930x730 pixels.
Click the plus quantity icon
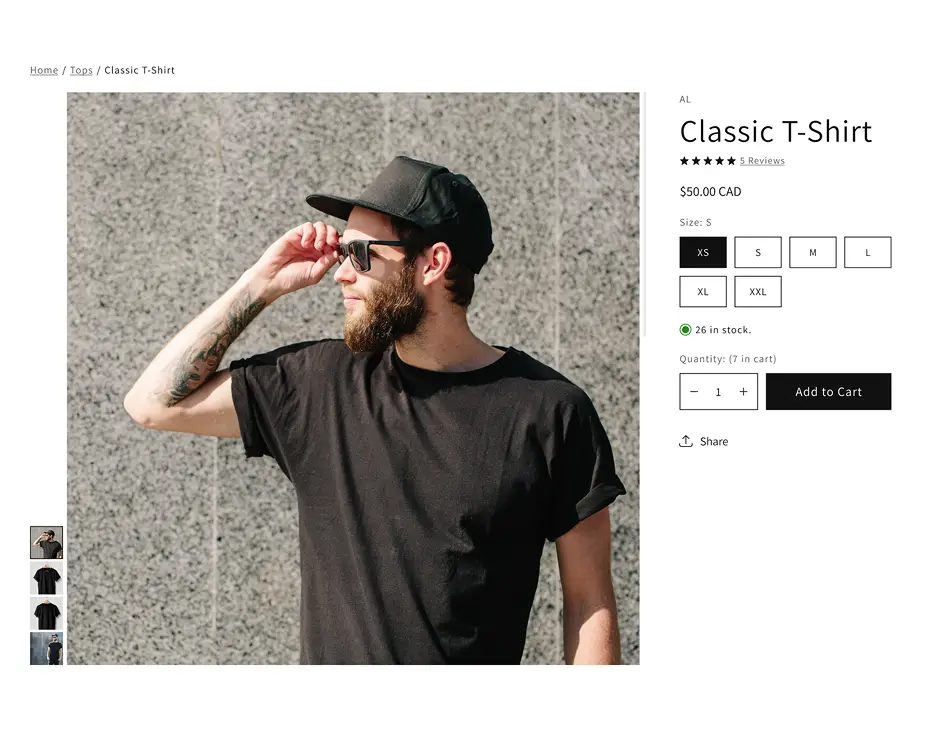tap(743, 391)
